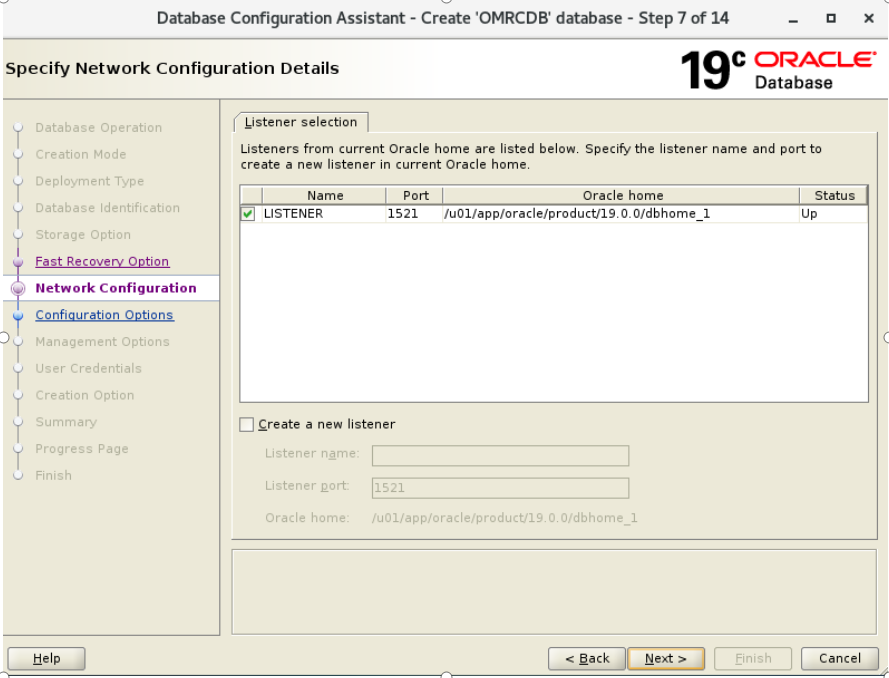Jump to Configuration Options step

(104, 315)
